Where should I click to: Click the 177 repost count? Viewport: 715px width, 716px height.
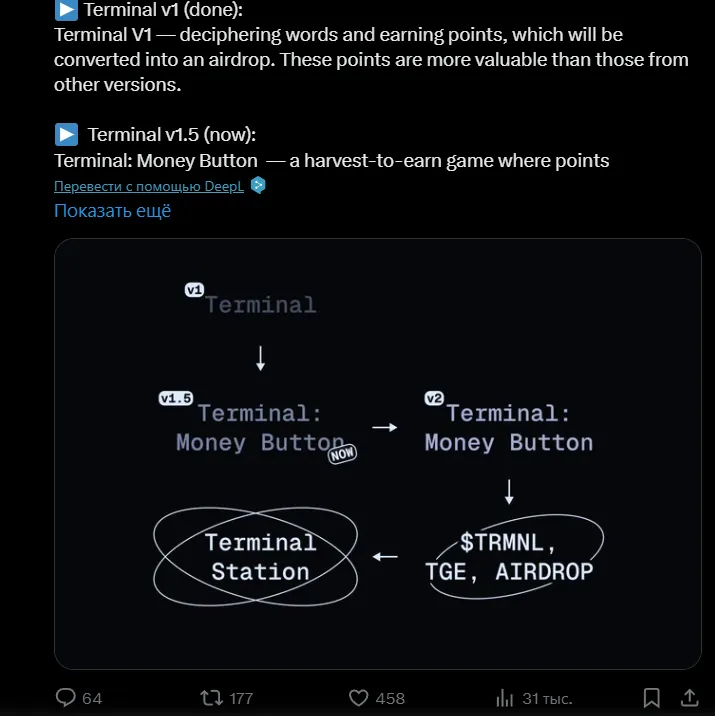(241, 699)
